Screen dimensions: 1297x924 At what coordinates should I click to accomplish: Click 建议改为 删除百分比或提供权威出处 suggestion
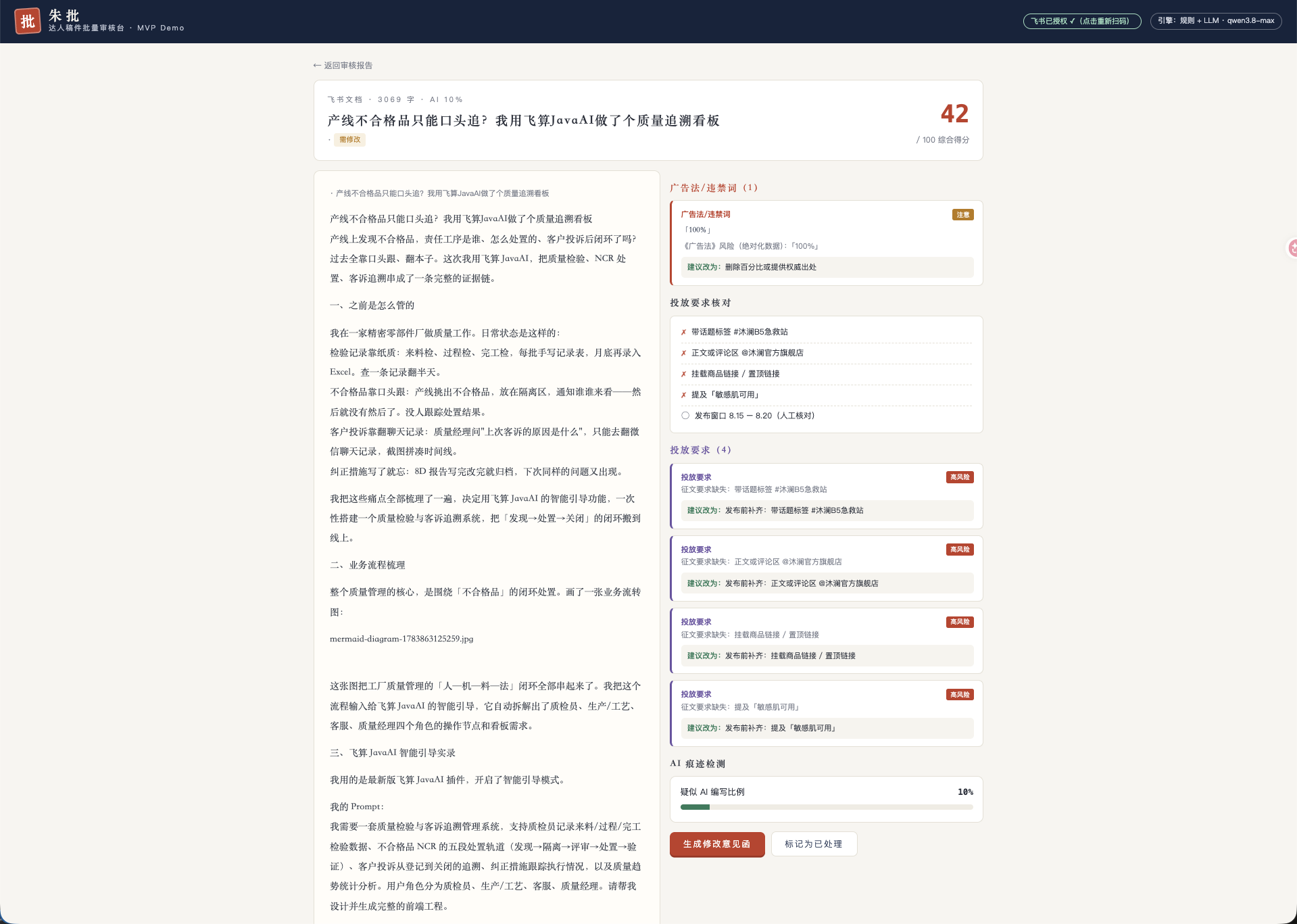tap(827, 267)
